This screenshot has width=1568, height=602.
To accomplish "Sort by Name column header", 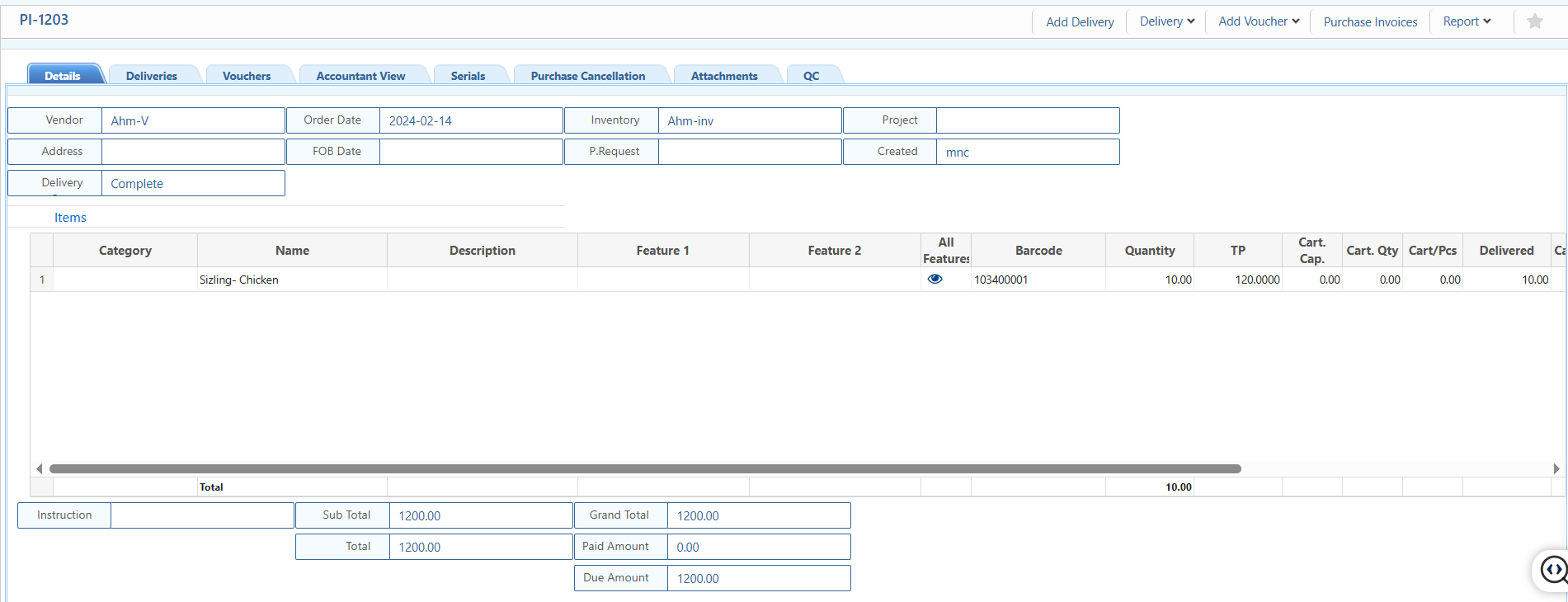I will click(x=292, y=250).
